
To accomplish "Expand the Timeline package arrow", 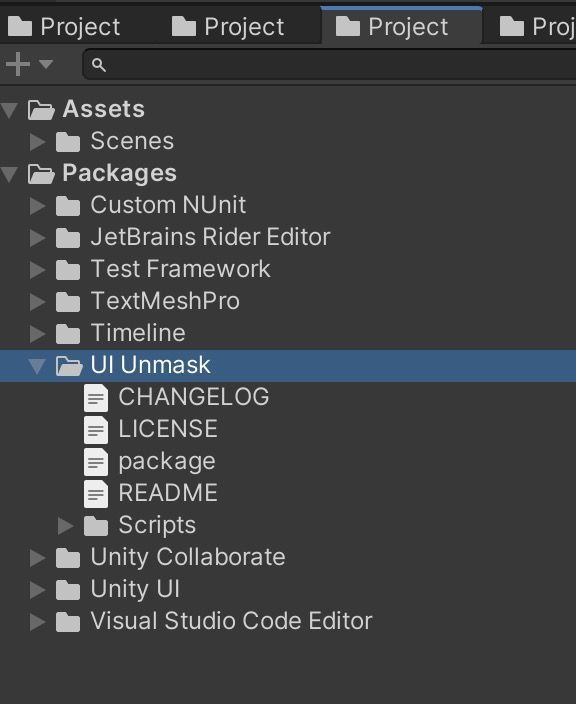I will click(38, 334).
